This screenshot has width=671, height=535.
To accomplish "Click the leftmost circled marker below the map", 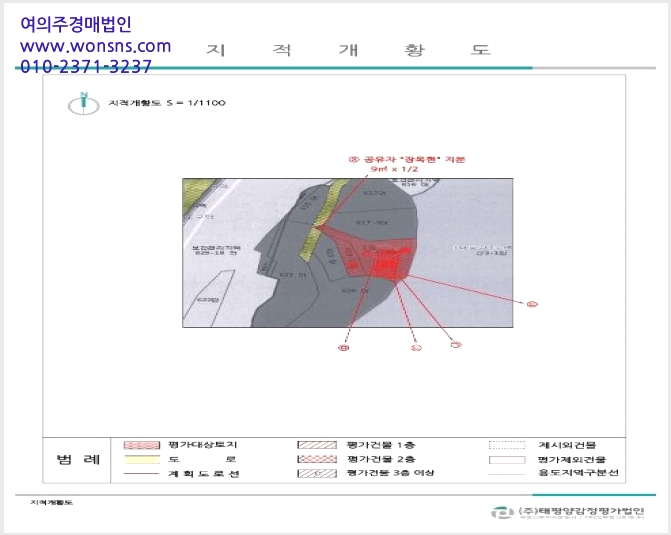I will click(x=344, y=348).
